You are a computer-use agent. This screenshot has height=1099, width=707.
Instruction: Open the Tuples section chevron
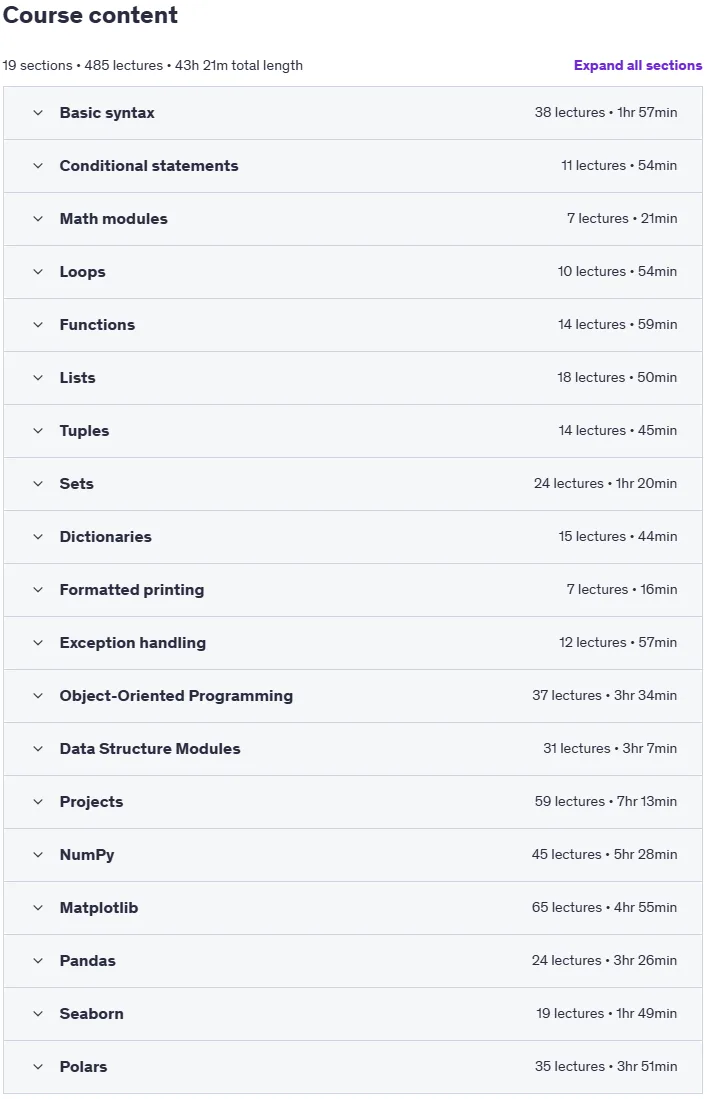(38, 431)
